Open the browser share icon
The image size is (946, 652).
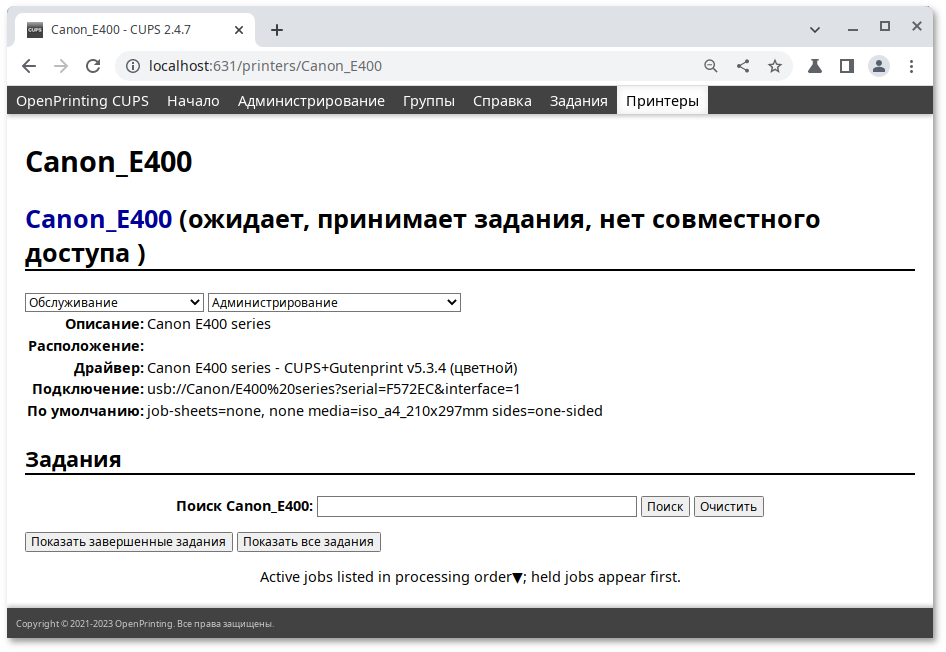(743, 65)
